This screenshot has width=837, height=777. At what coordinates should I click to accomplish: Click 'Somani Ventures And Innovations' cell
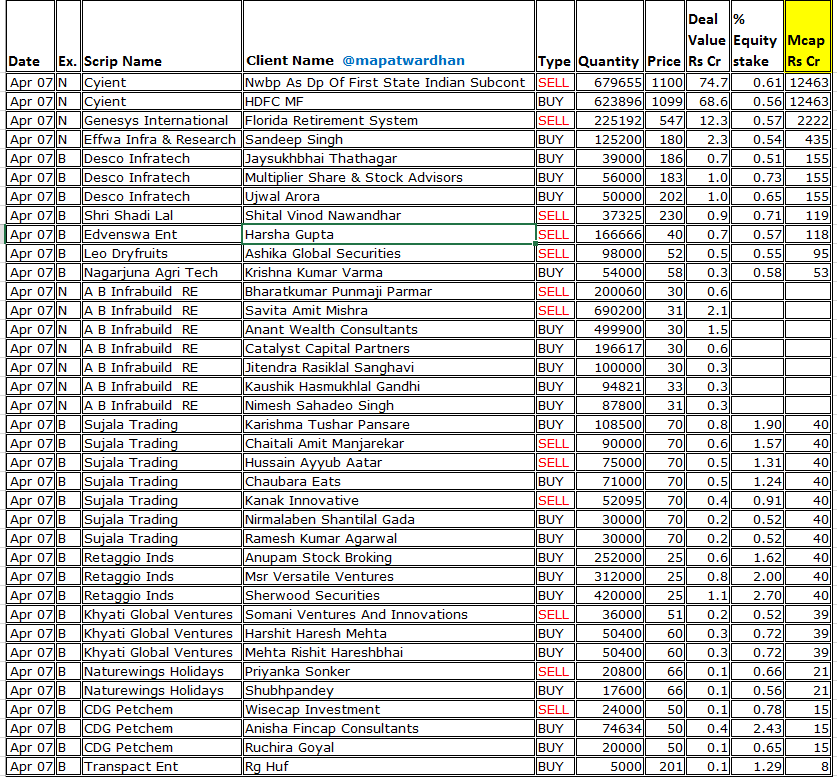[389, 615]
